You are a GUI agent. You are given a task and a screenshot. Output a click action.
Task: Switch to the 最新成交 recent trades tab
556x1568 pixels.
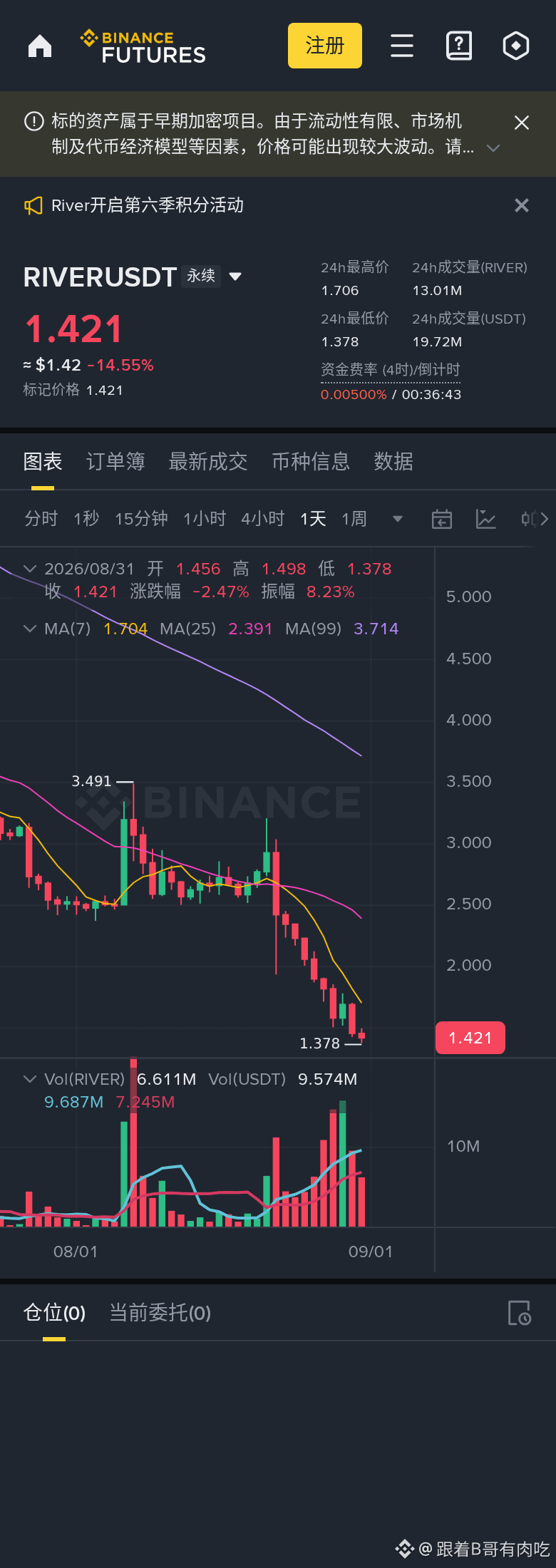coord(208,462)
